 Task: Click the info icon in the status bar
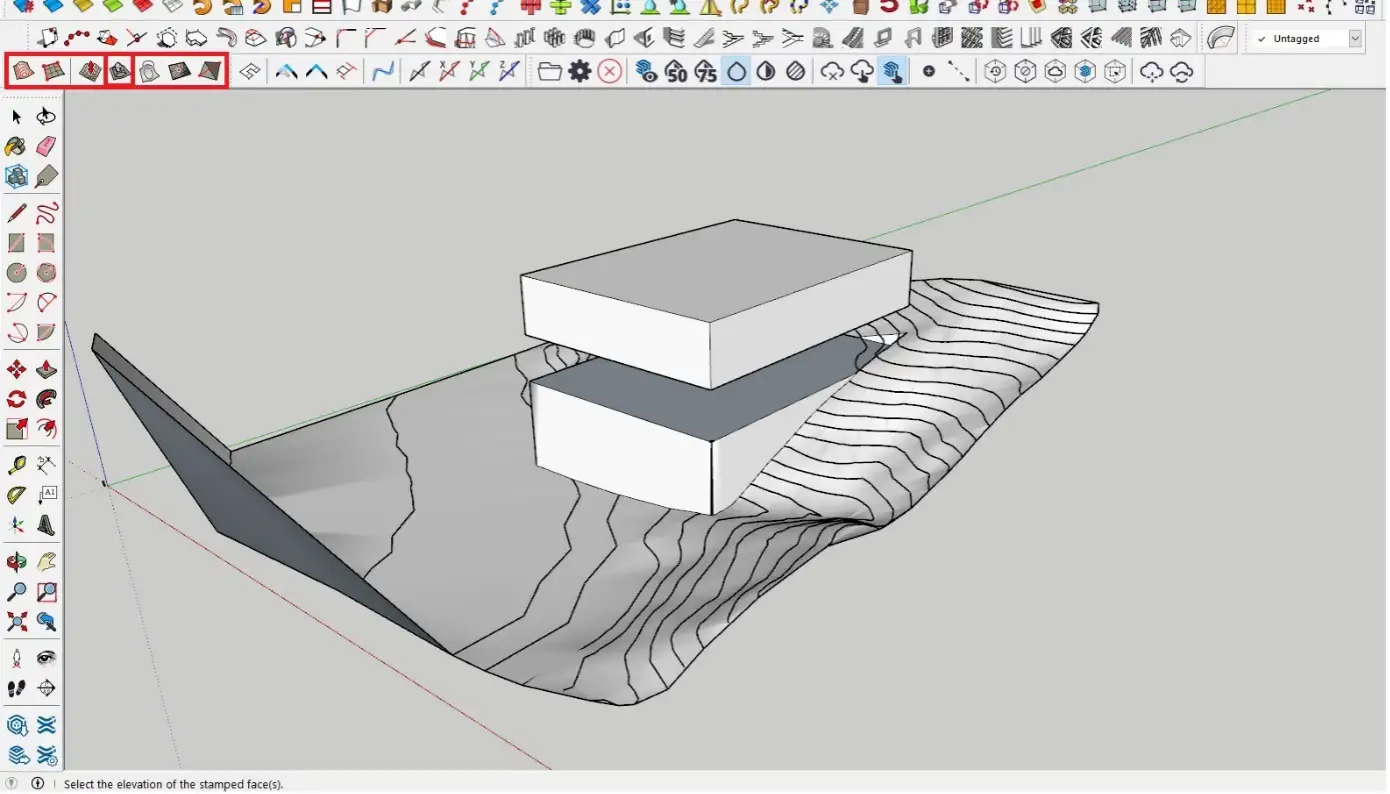click(38, 784)
